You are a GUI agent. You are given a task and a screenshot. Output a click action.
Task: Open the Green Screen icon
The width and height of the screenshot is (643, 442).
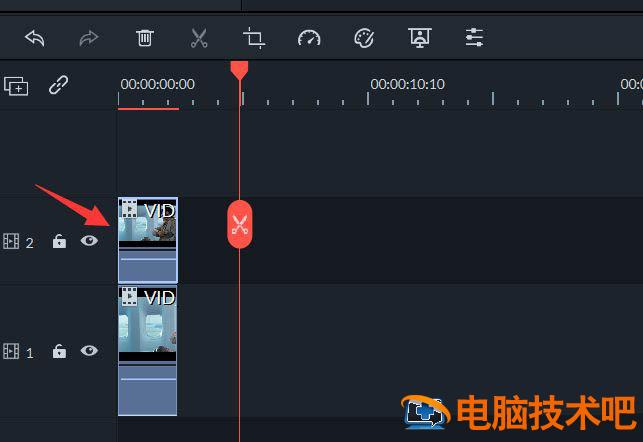[x=420, y=38]
